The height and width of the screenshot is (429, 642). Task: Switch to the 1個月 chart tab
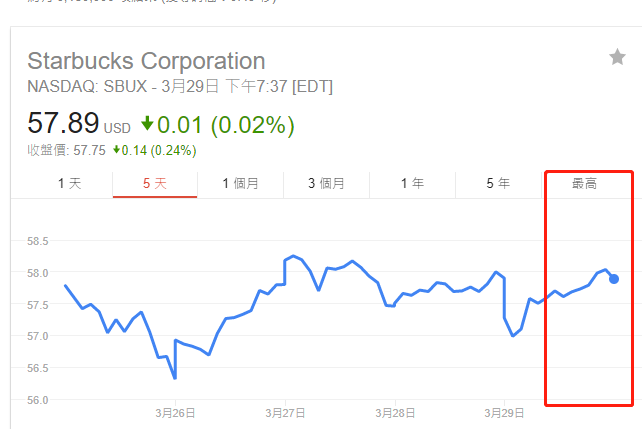[x=240, y=184]
